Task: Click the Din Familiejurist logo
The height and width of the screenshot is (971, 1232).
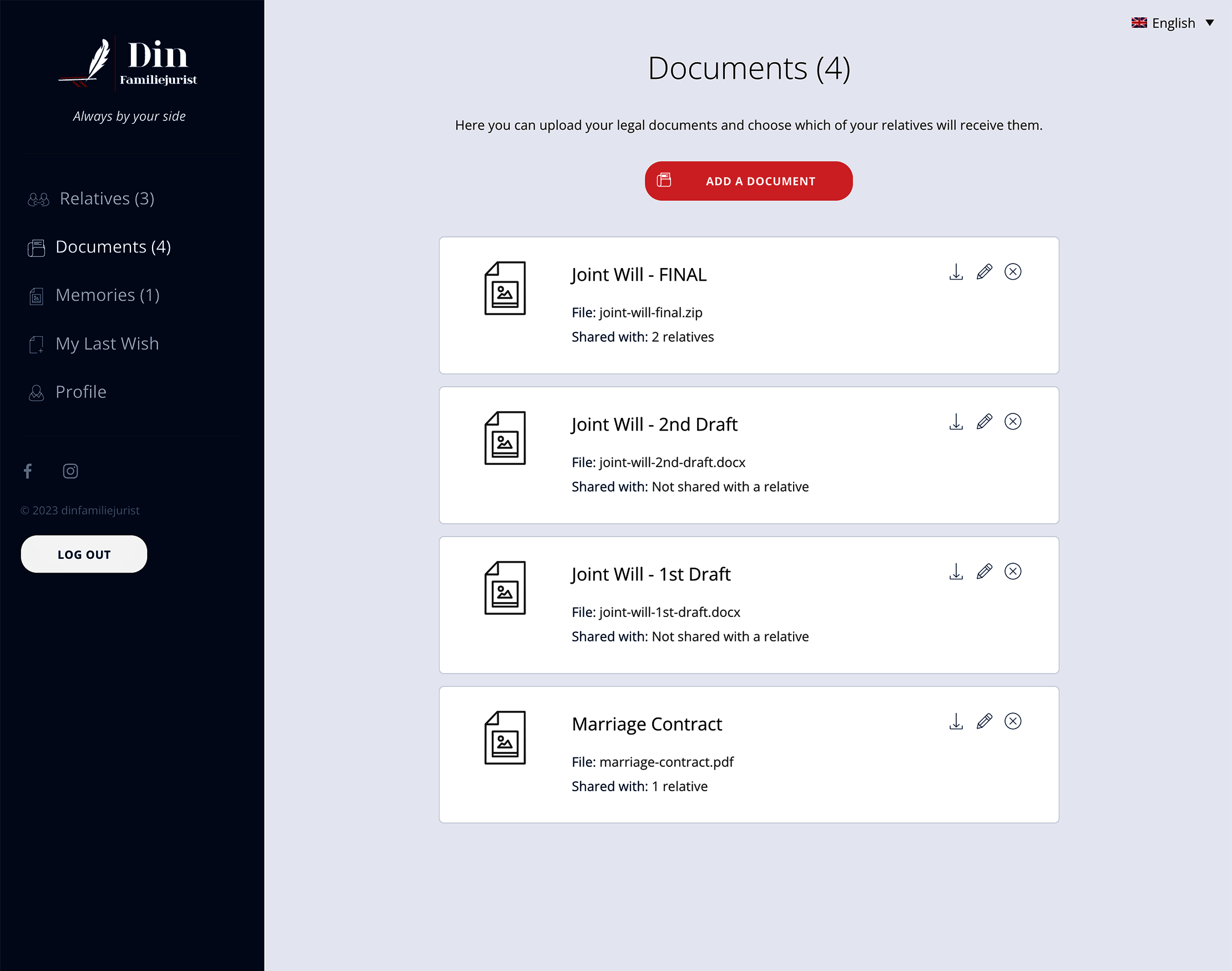Action: pos(129,64)
